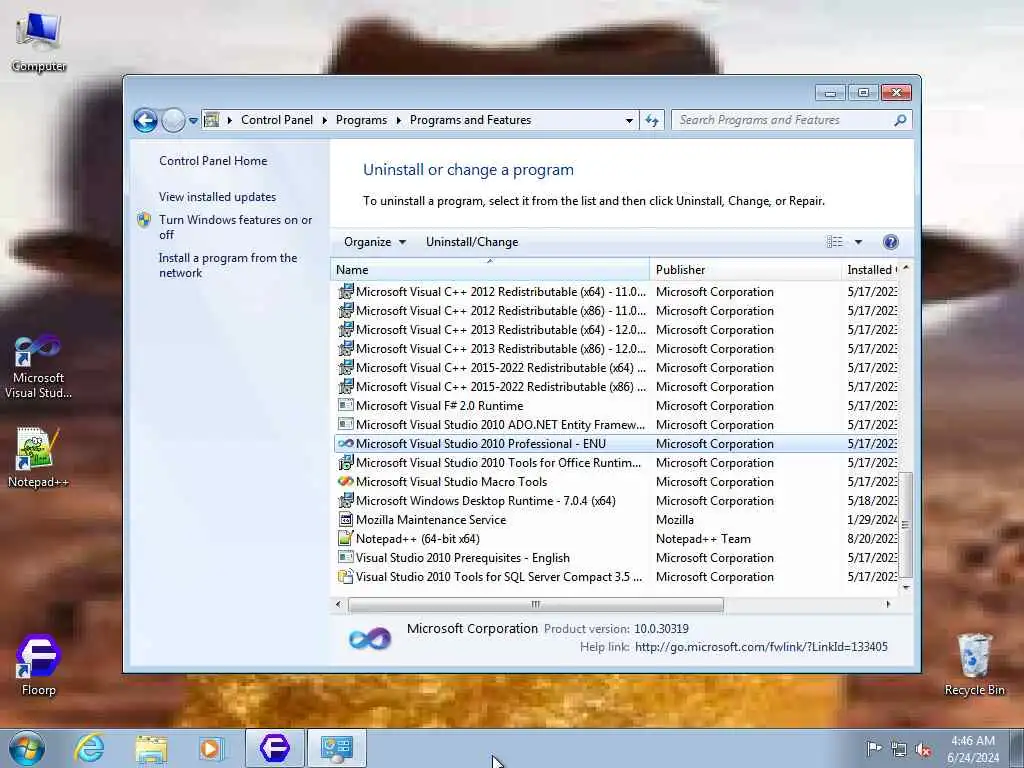Click the vertical scrollbar thumb in program list

[905, 524]
